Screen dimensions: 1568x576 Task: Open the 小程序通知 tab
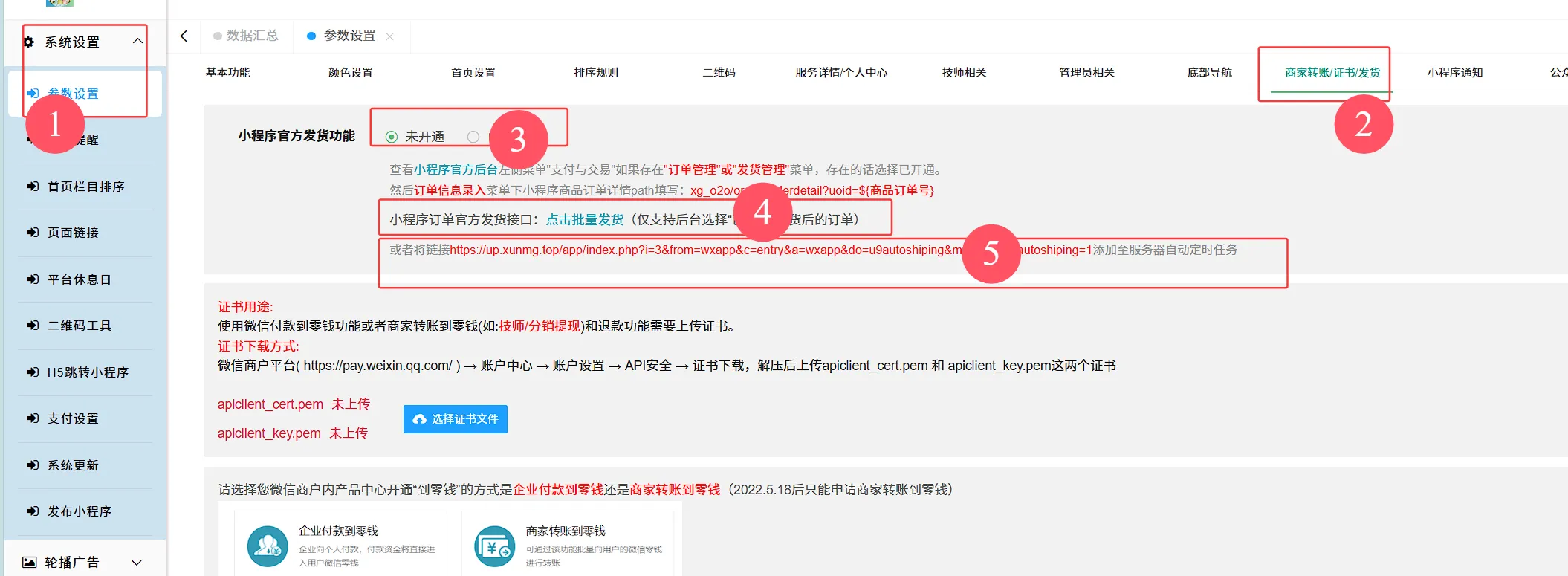[x=1455, y=73]
